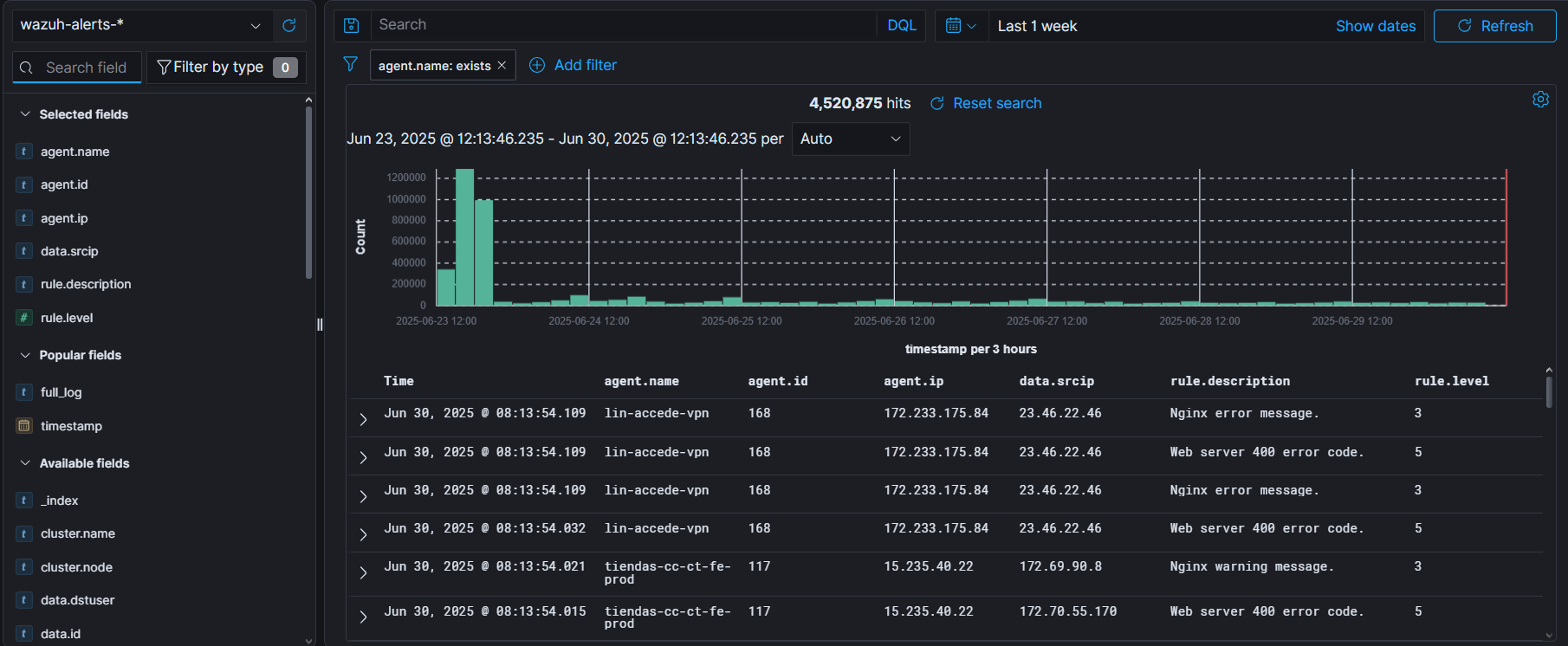Image resolution: width=1568 pixels, height=646 pixels.
Task: Click the Show dates link
Action: 1375,26
